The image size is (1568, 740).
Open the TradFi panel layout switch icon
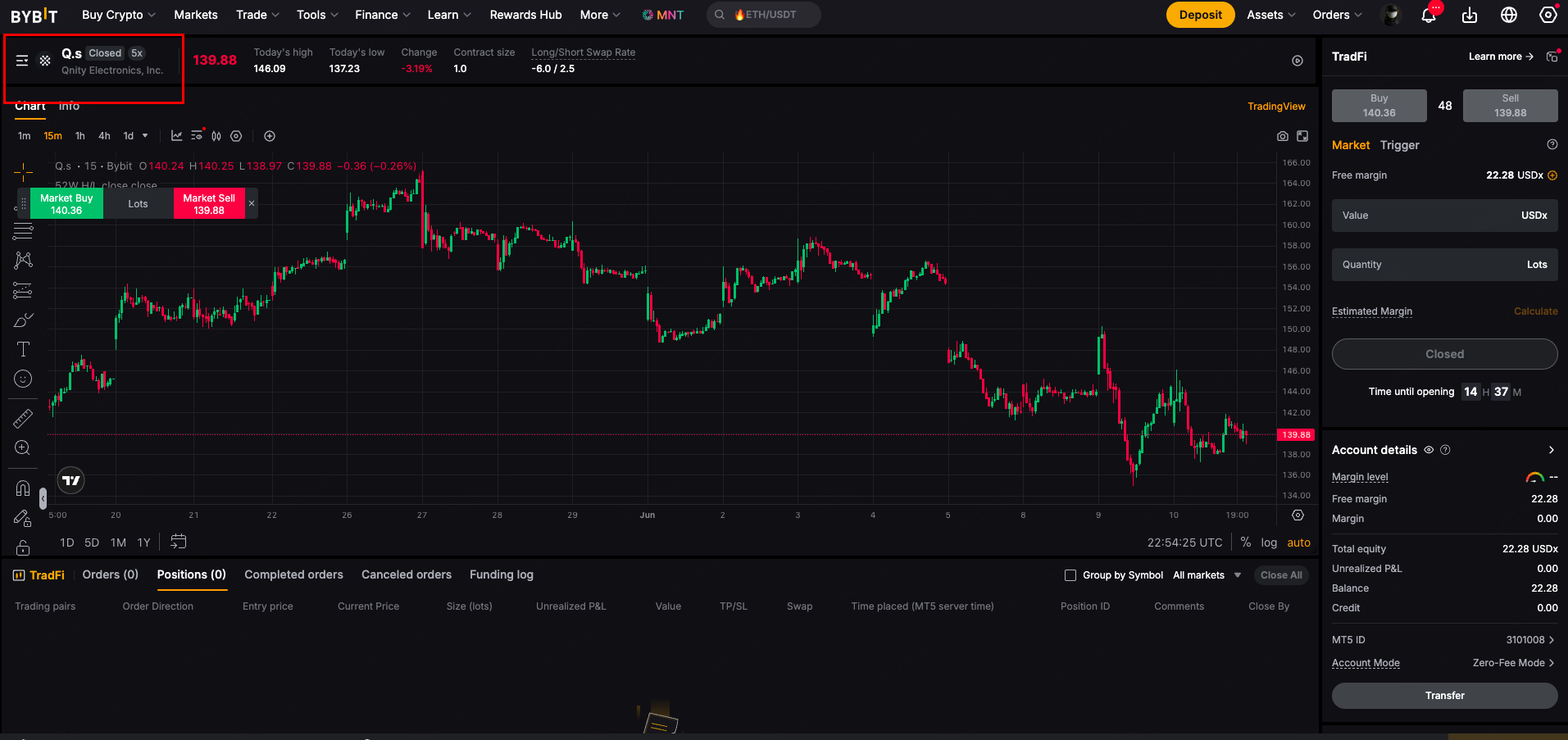1552,57
